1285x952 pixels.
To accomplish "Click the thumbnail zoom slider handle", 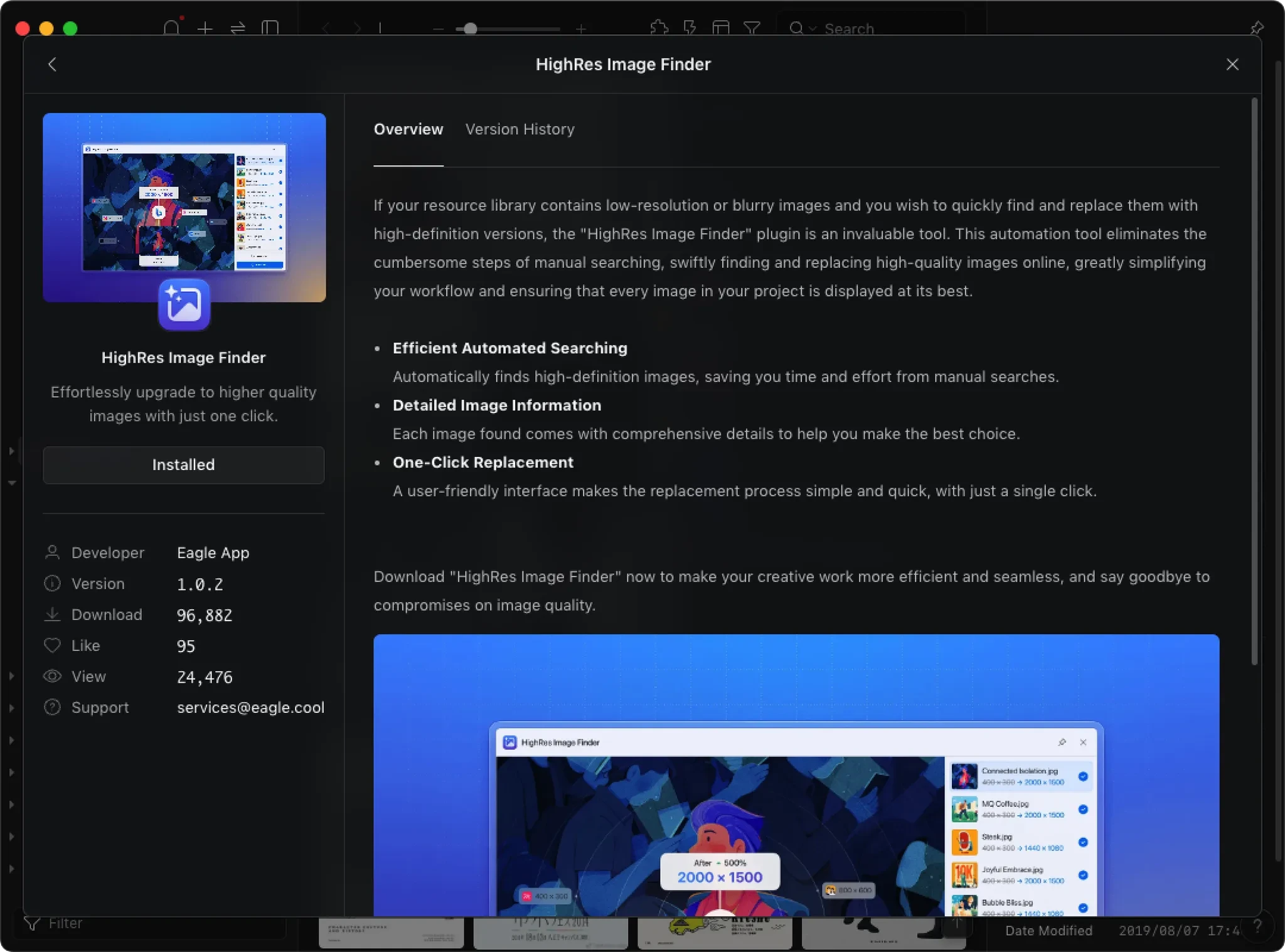I will pyautogui.click(x=471, y=29).
